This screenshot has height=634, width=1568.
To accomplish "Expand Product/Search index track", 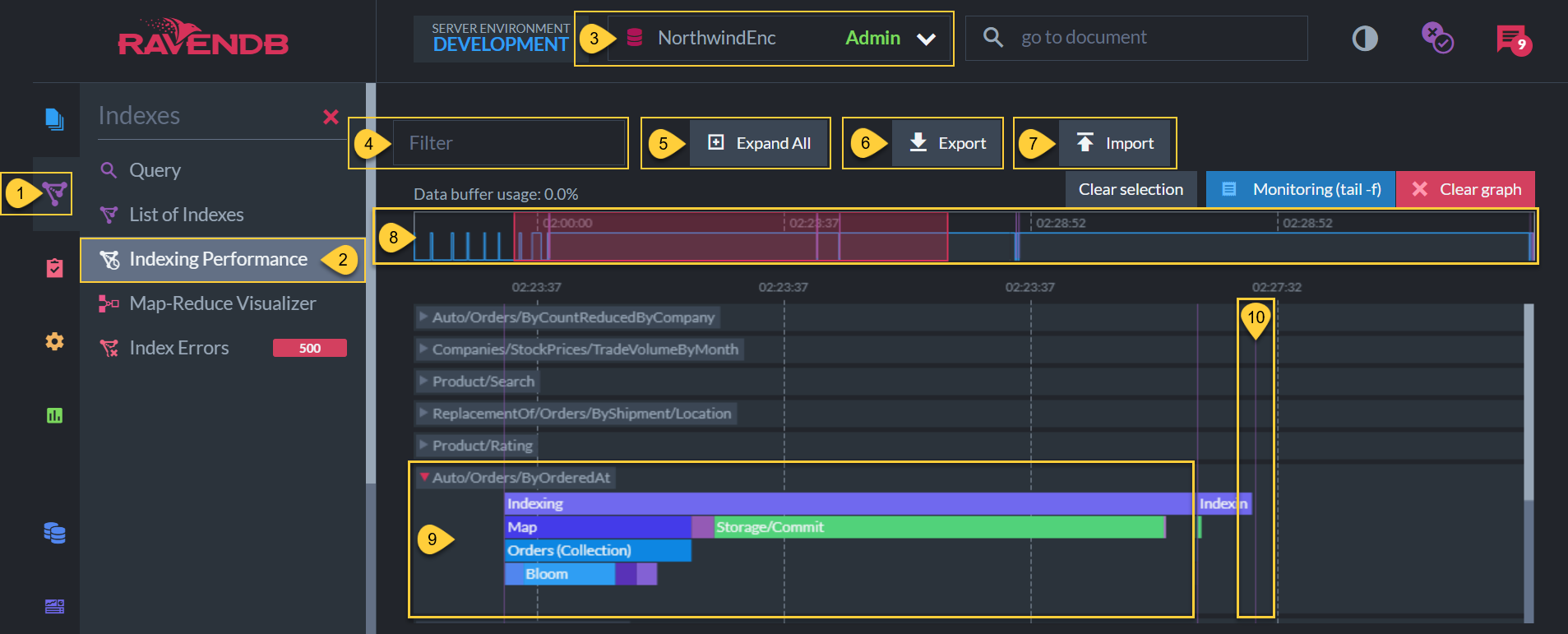I will (477, 382).
